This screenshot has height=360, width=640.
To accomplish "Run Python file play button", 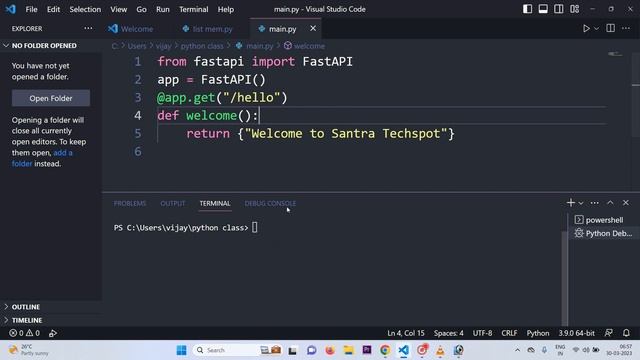I will (586, 29).
